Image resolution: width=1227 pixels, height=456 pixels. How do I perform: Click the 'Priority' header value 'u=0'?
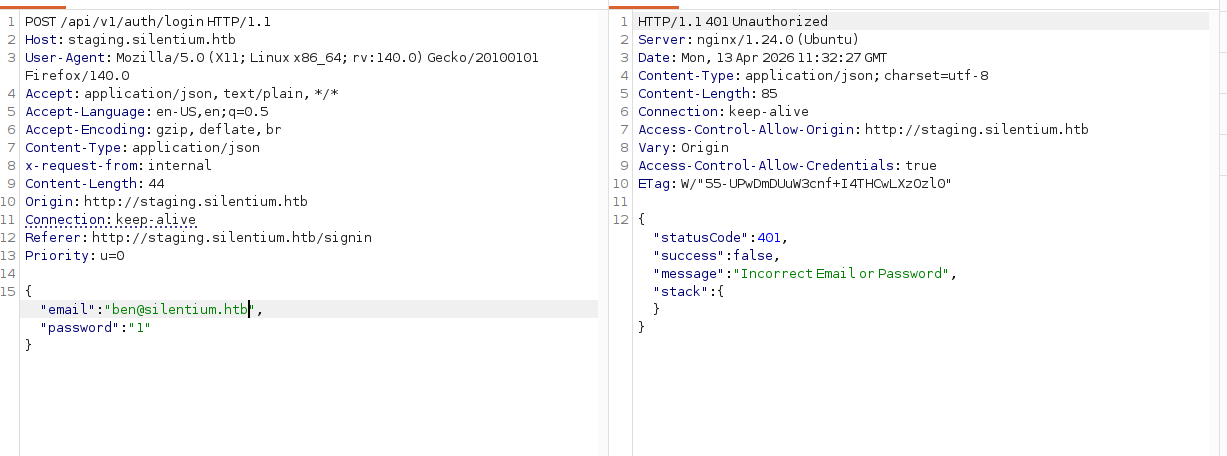coord(111,255)
